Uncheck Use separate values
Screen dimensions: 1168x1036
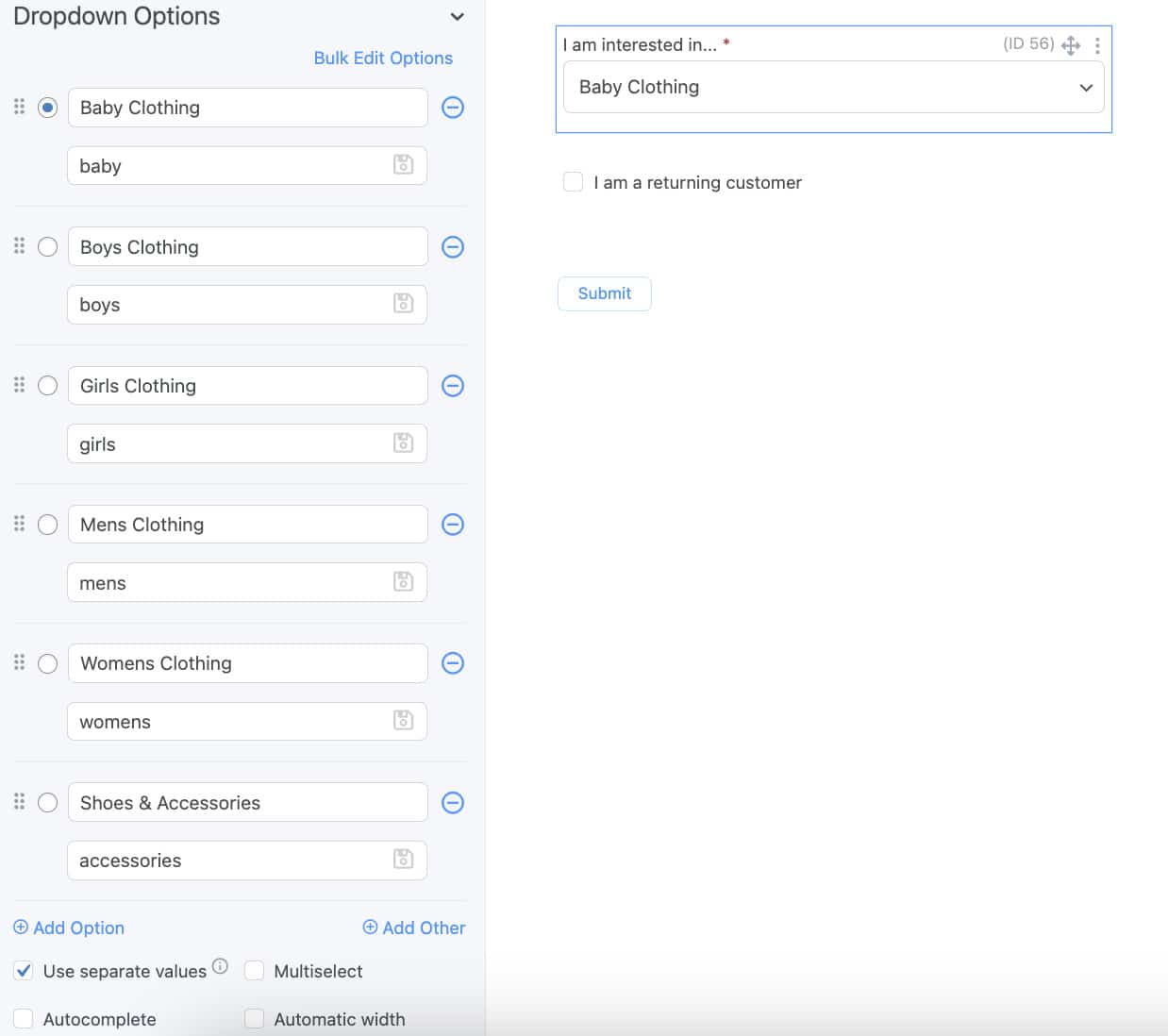24,971
